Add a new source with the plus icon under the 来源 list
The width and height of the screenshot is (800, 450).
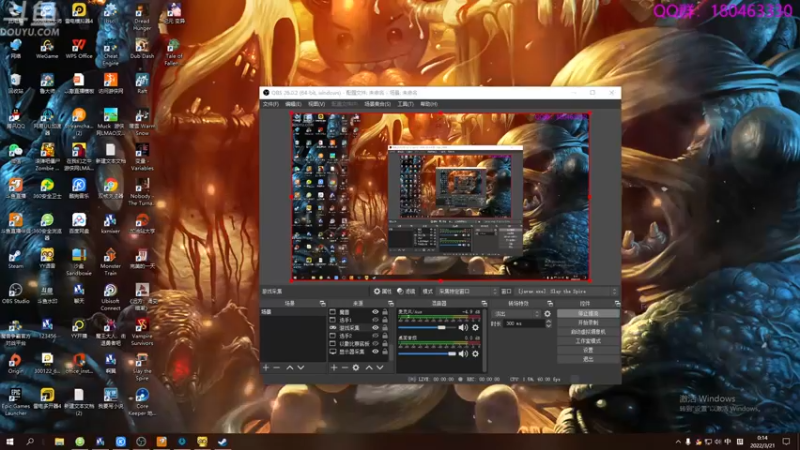tap(334, 367)
